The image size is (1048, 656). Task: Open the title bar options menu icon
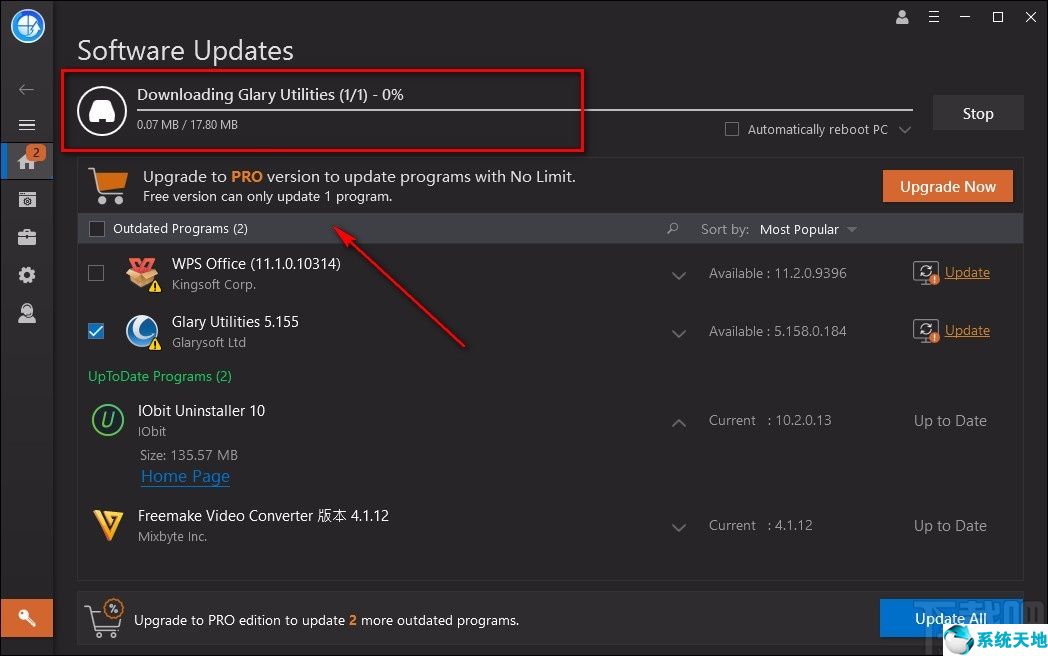tap(934, 17)
